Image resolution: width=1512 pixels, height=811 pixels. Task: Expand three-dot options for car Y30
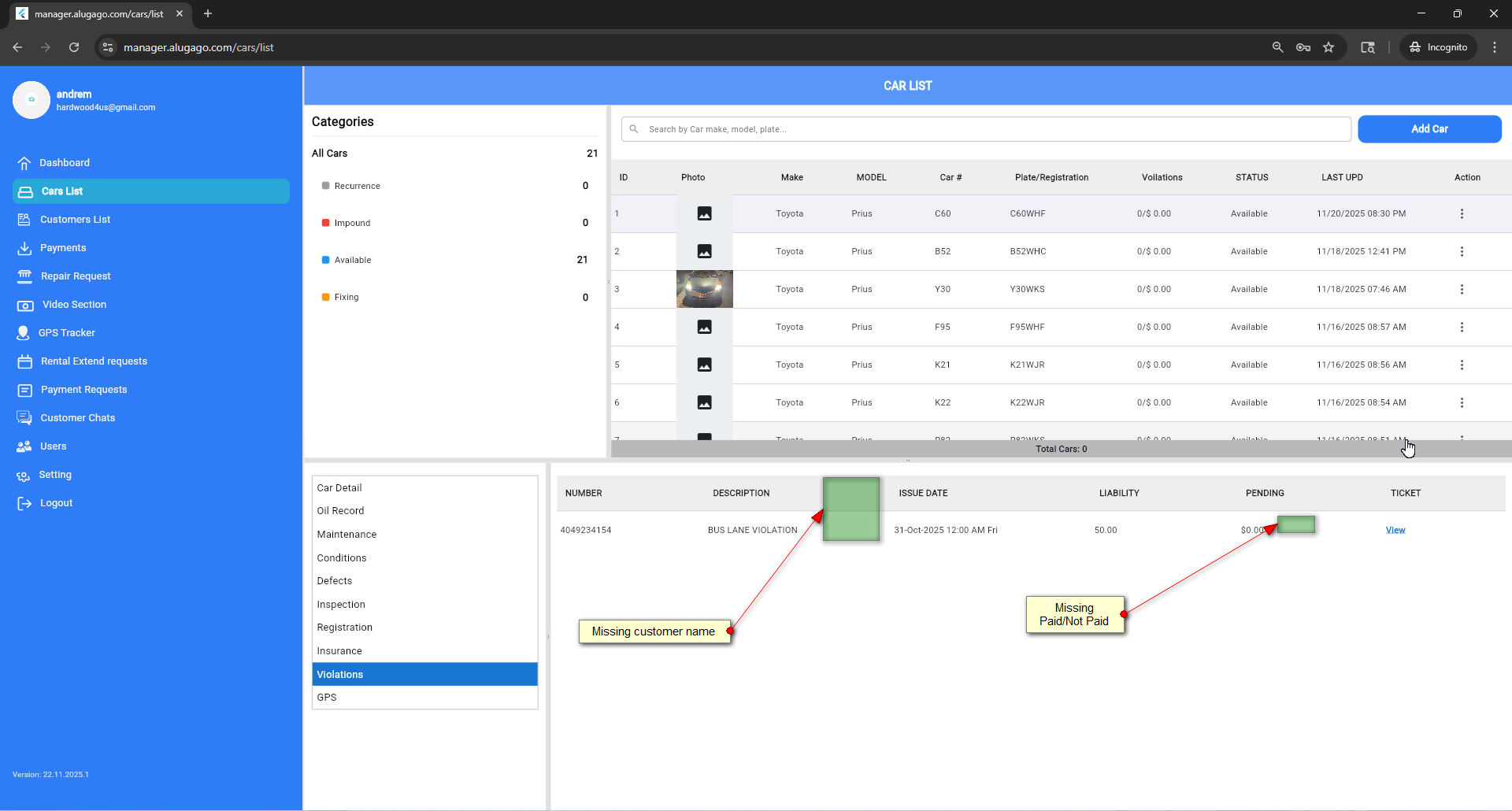1462,290
